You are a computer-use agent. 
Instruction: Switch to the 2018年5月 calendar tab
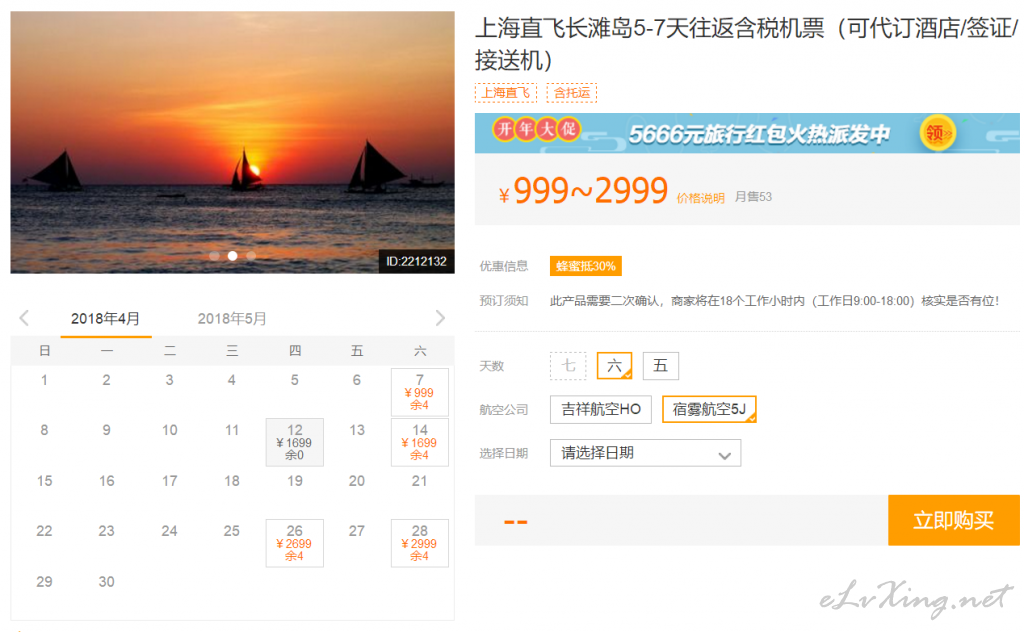point(232,319)
